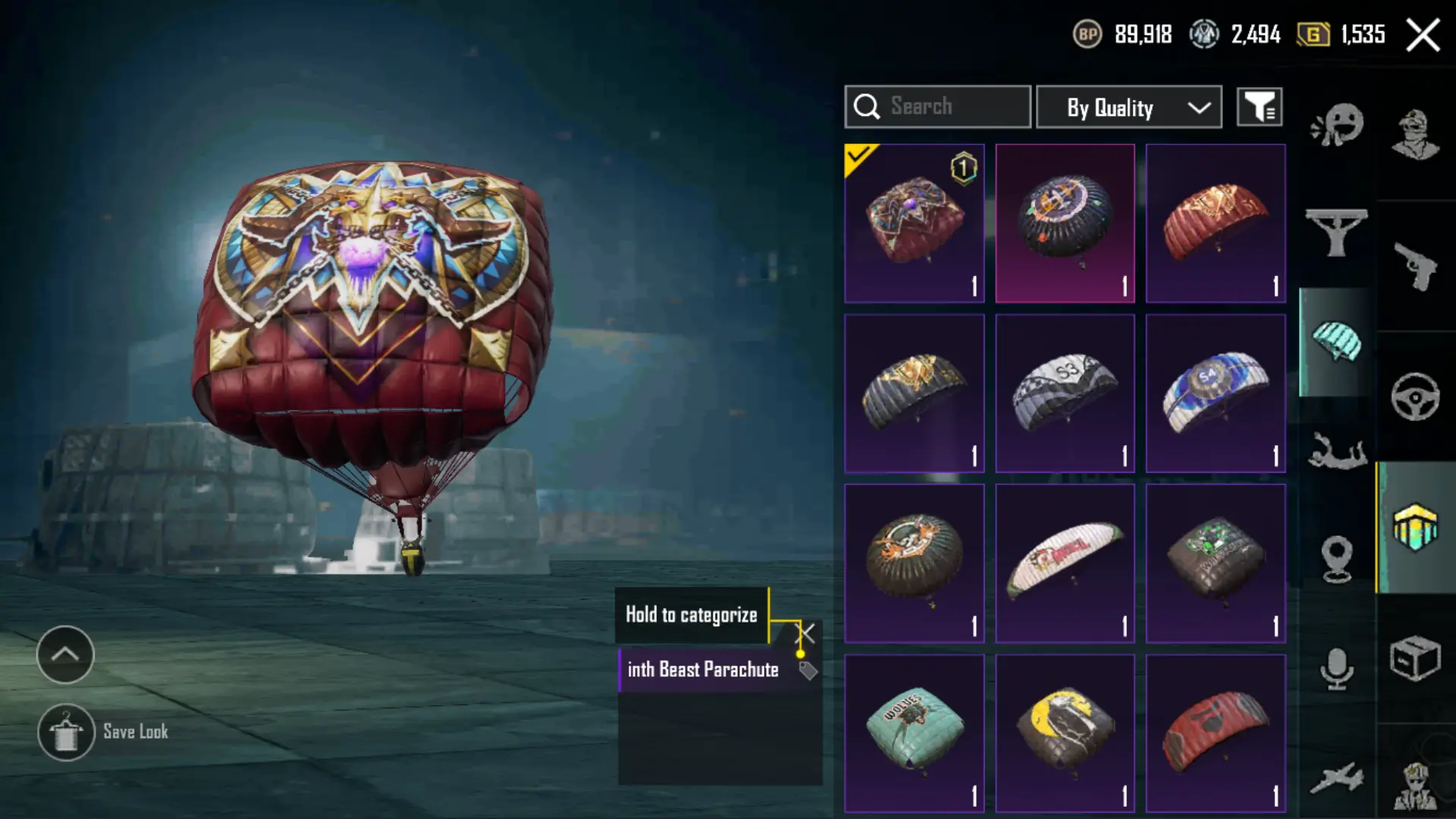1456x819 pixels.
Task: Click Save Look button
Action: [104, 733]
